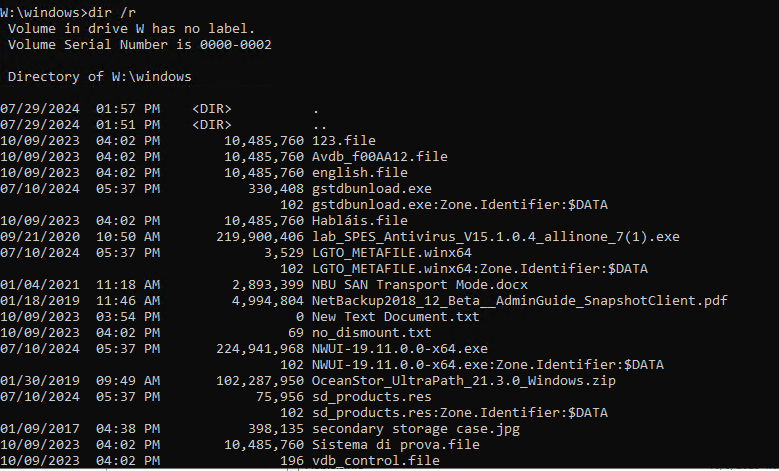Click the Avdb_f00AA12.file entry
This screenshot has height=471, width=779.
coord(380,157)
